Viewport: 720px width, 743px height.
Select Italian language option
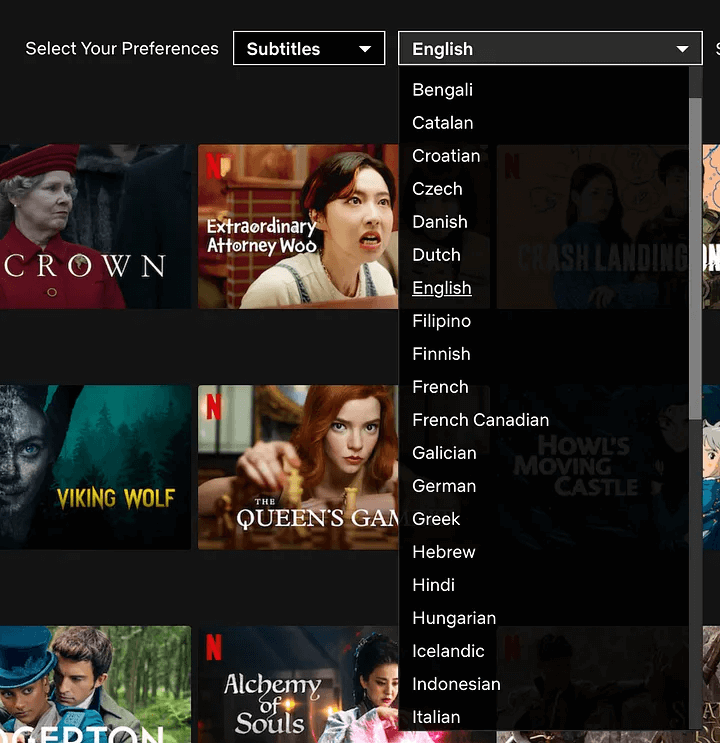coord(436,717)
